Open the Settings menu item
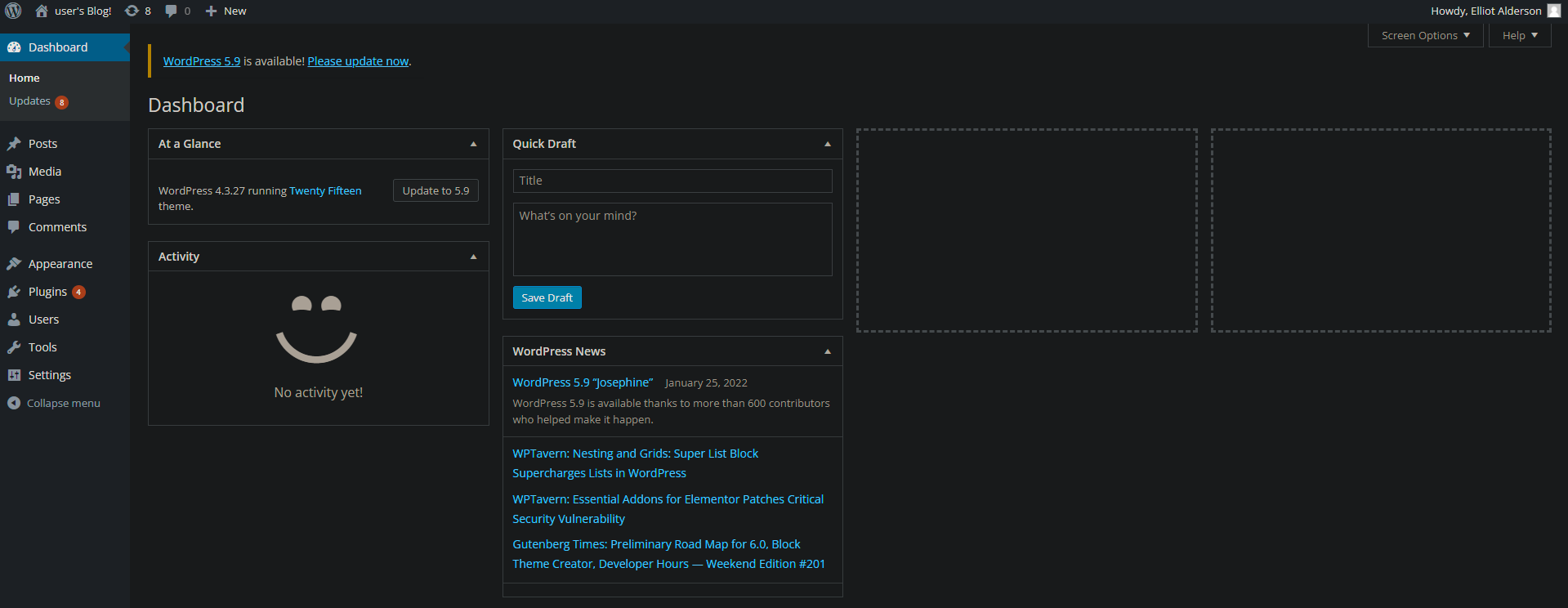Screen dimensions: 1568x608 pos(49,375)
